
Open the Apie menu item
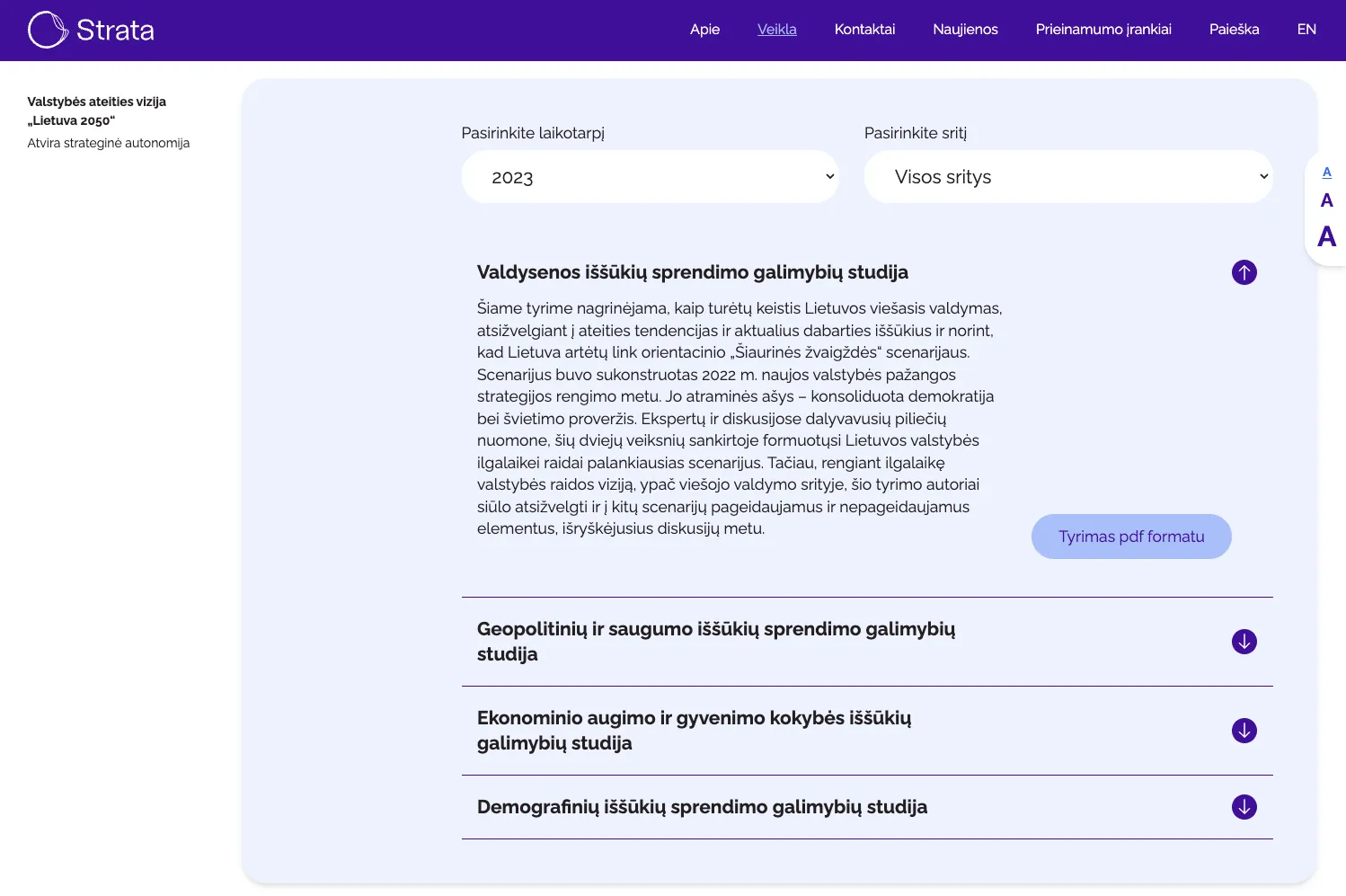point(704,29)
